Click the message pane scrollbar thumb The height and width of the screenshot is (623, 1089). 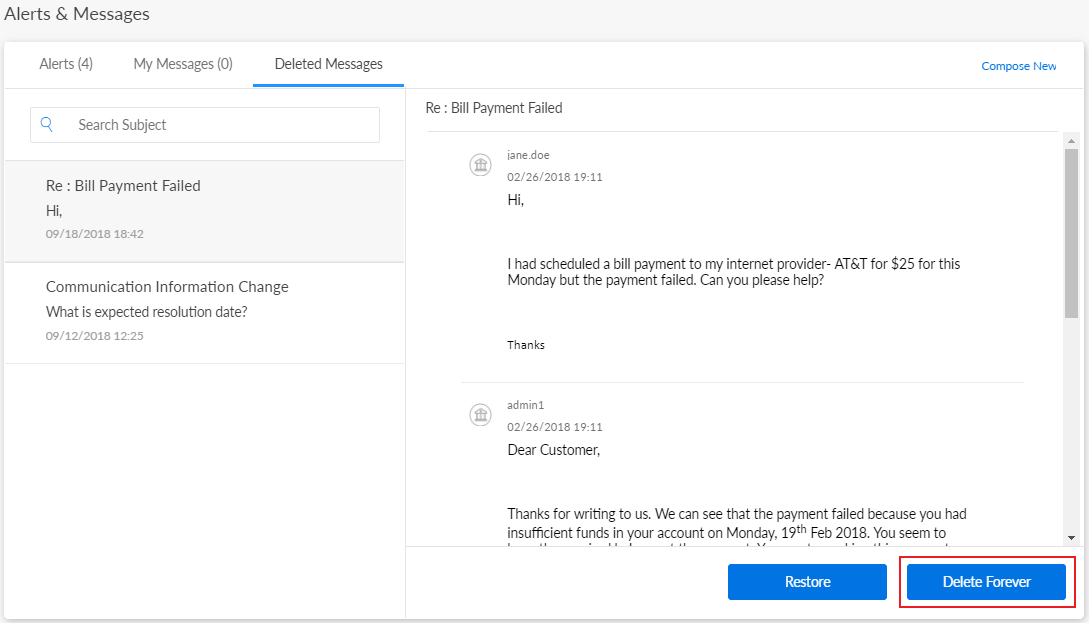tap(1071, 232)
